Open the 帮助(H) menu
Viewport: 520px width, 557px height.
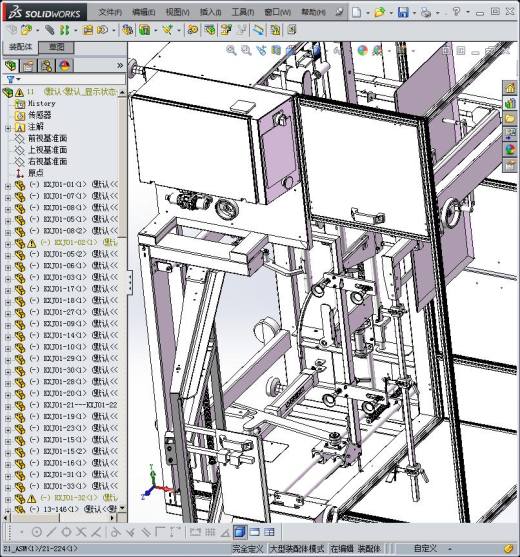point(313,12)
